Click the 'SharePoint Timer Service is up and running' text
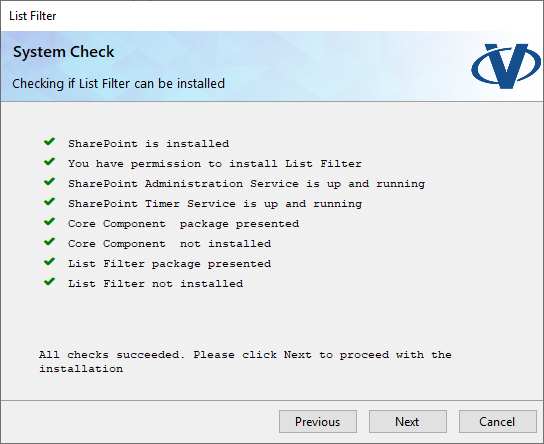 point(215,204)
